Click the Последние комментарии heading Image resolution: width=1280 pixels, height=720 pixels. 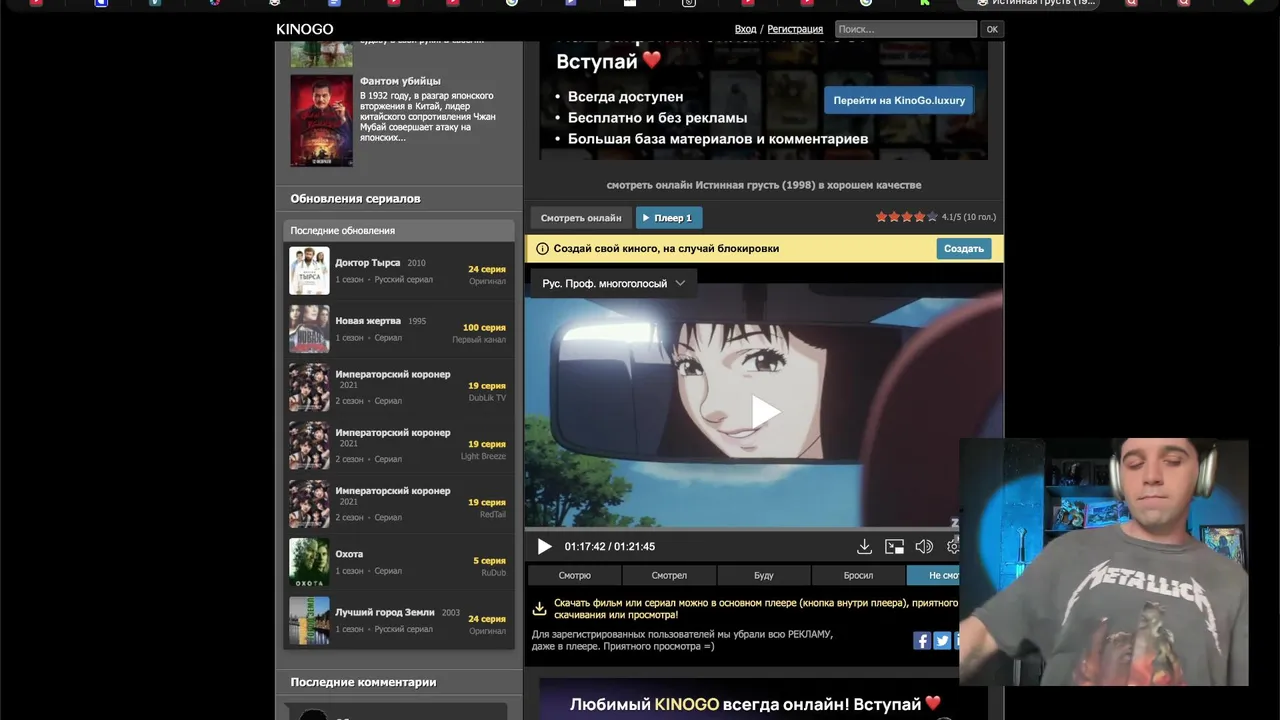363,682
